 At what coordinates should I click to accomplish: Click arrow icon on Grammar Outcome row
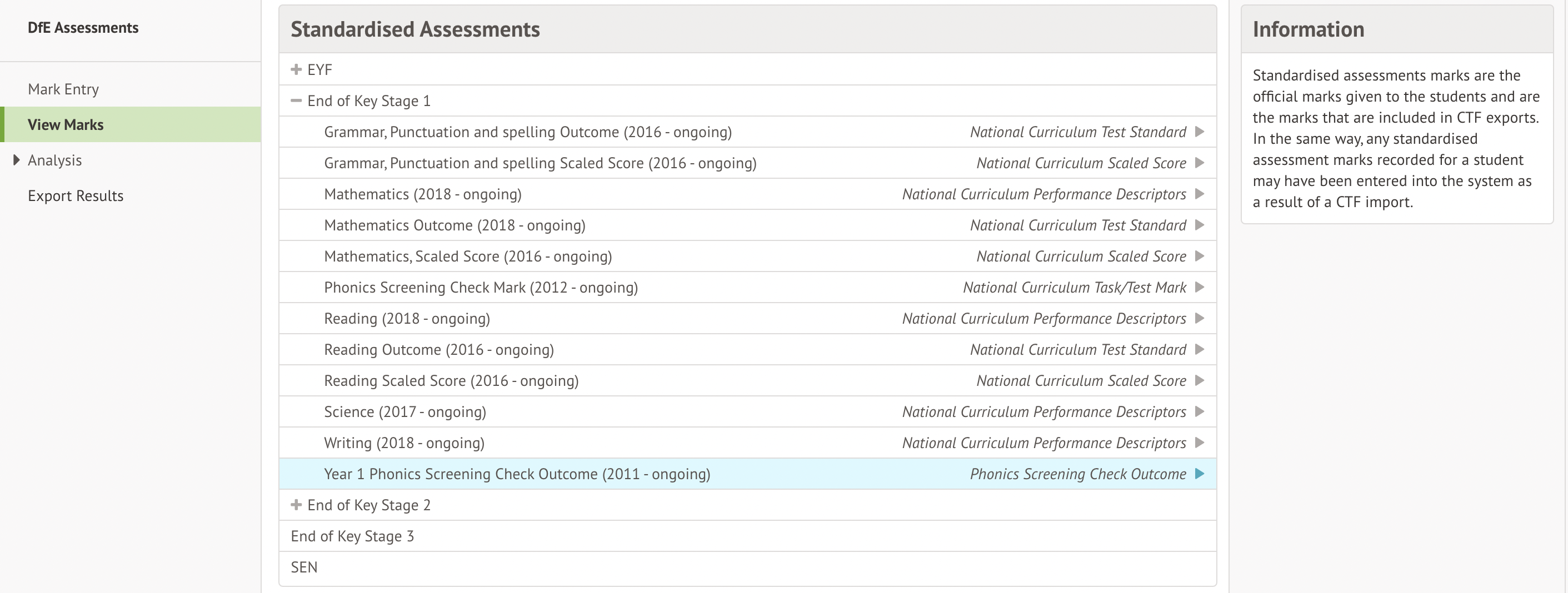pos(1199,132)
